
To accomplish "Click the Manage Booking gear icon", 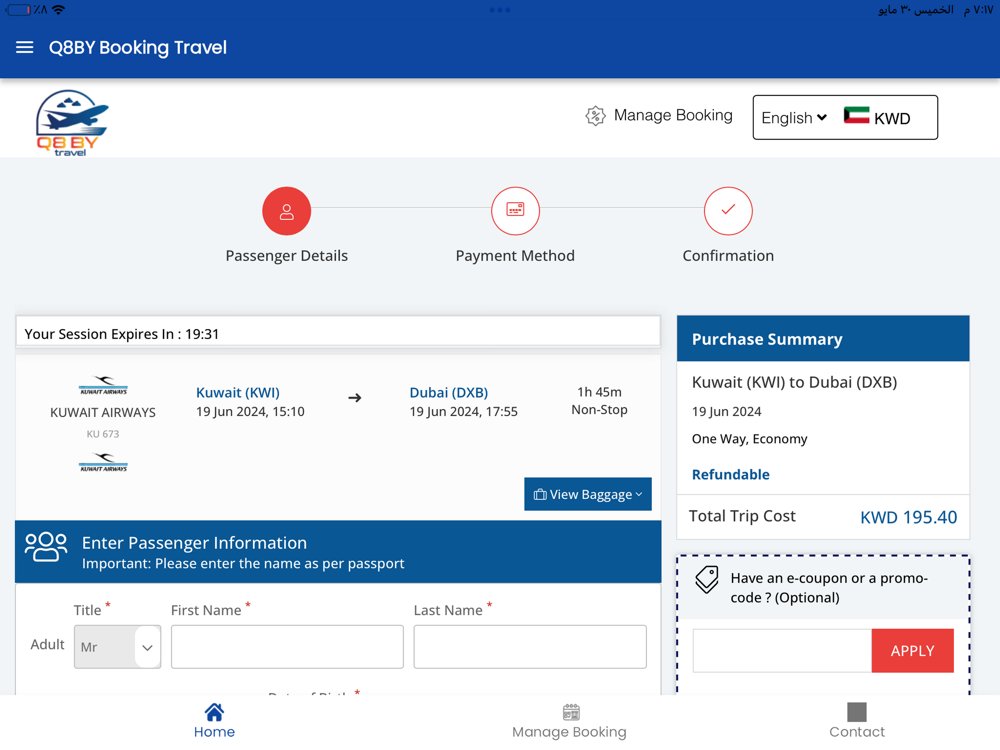I will pyautogui.click(x=595, y=115).
